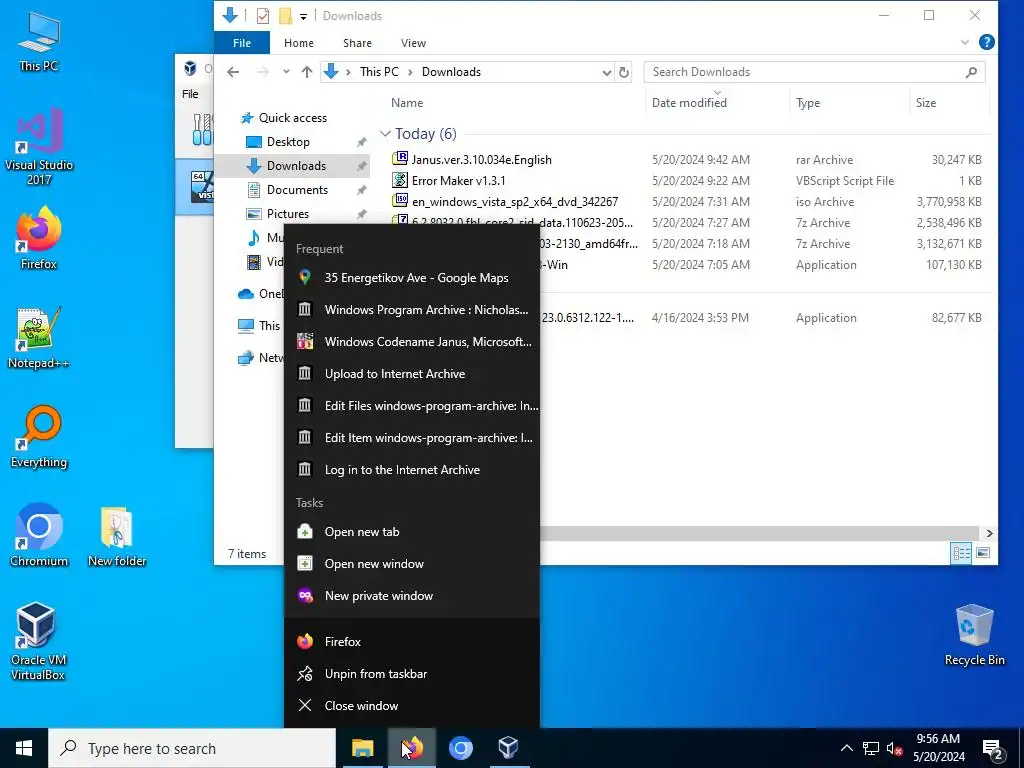The height and width of the screenshot is (768, 1024).
Task: Choose Close window in jump list
Action: pos(412,705)
